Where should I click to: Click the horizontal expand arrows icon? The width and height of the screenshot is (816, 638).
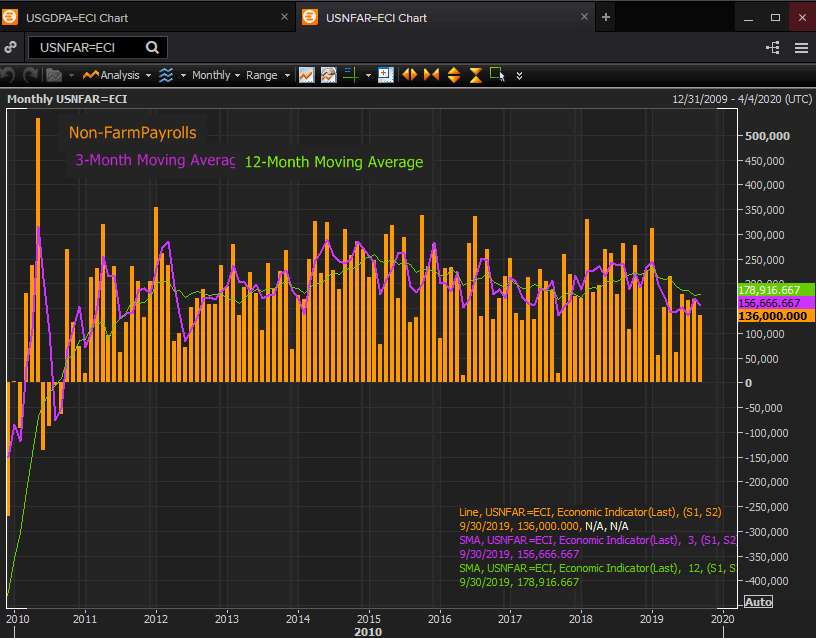pos(409,75)
